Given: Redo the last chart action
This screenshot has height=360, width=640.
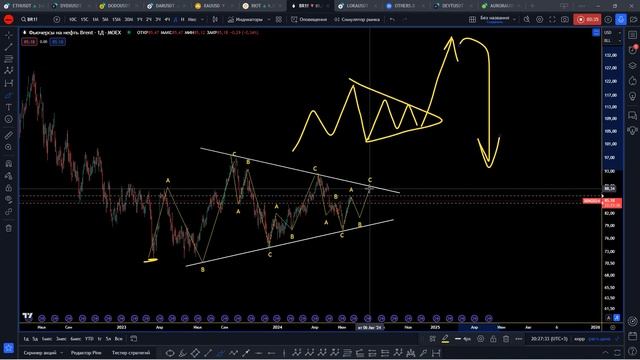Looking at the screenshot, I should click(405, 19).
